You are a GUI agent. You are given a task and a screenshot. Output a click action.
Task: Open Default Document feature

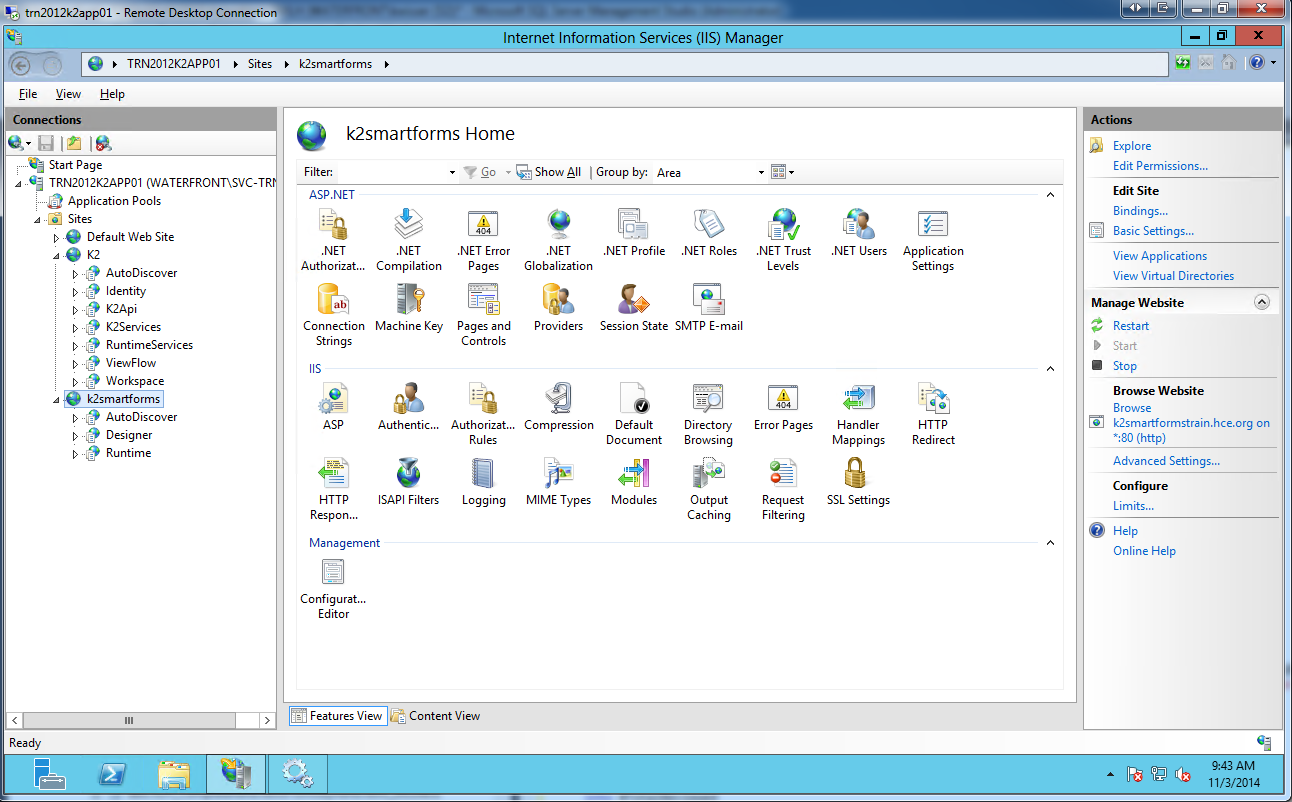[x=634, y=414]
